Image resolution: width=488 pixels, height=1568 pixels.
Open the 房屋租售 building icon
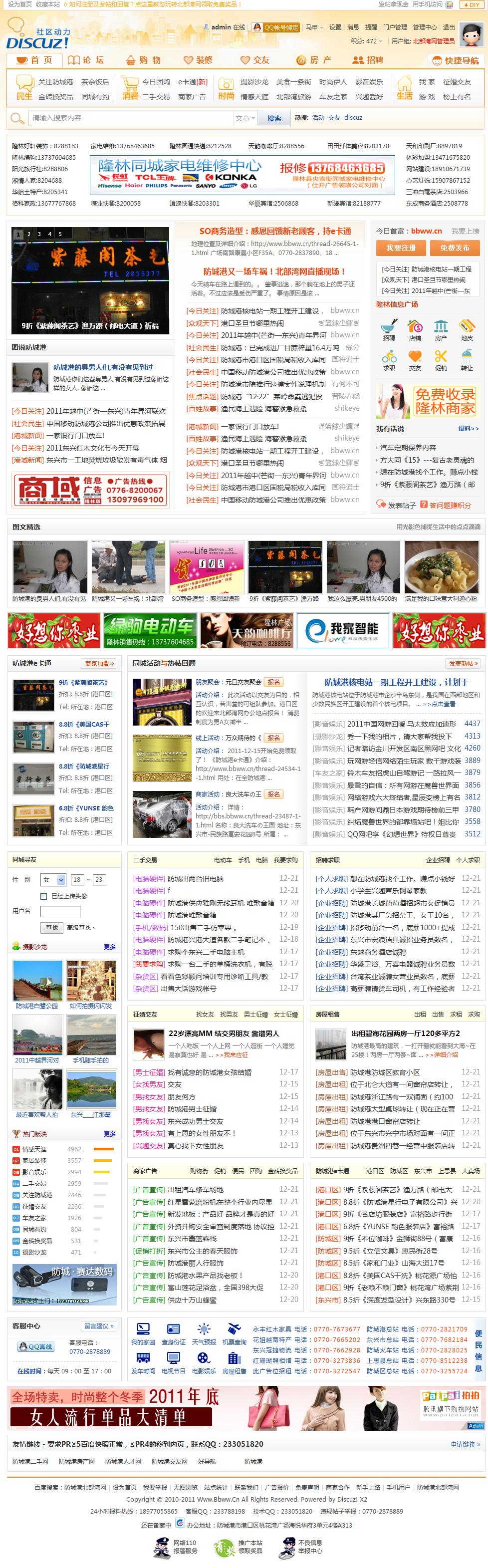(234, 1358)
